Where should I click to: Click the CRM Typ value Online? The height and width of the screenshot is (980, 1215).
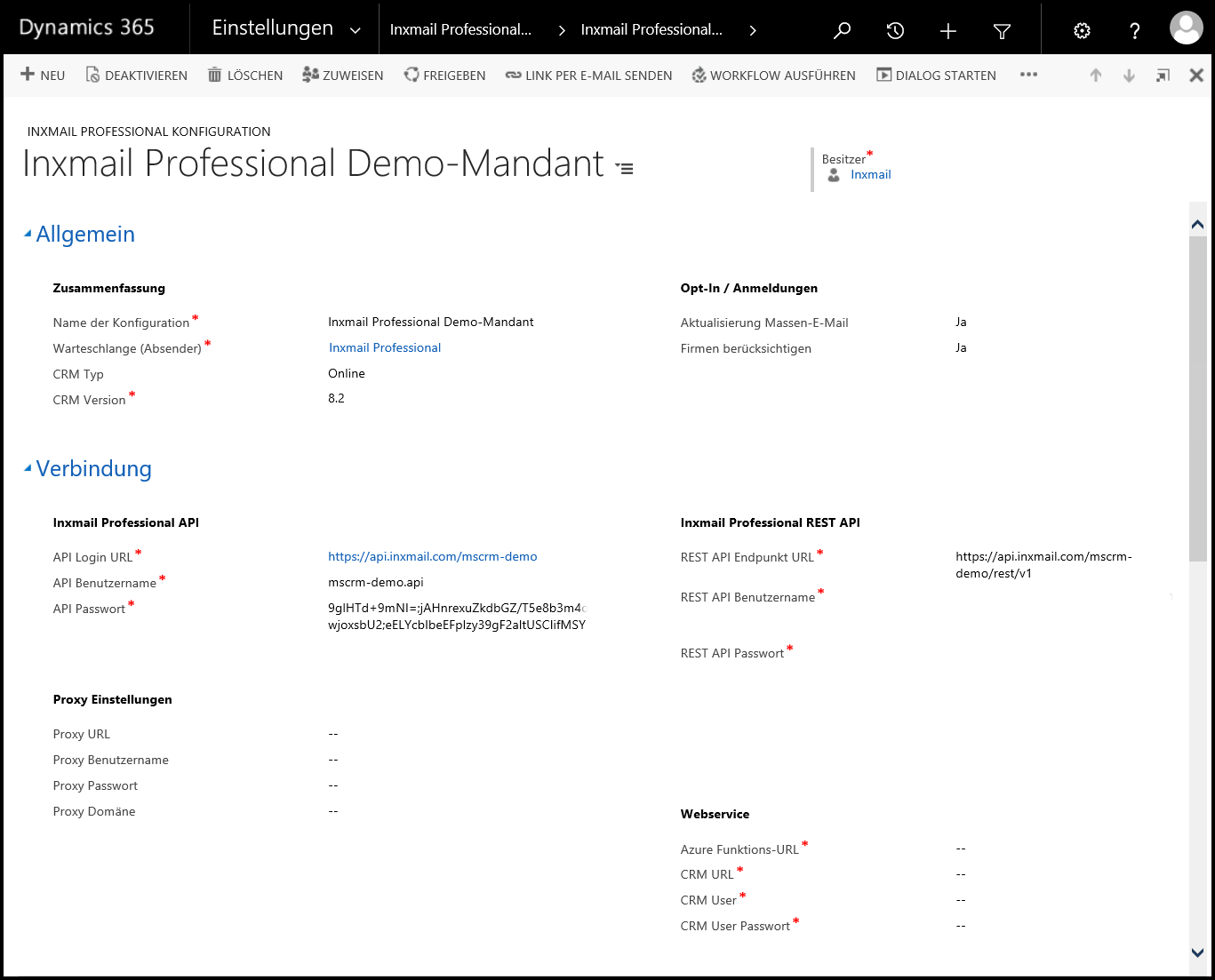tap(347, 373)
